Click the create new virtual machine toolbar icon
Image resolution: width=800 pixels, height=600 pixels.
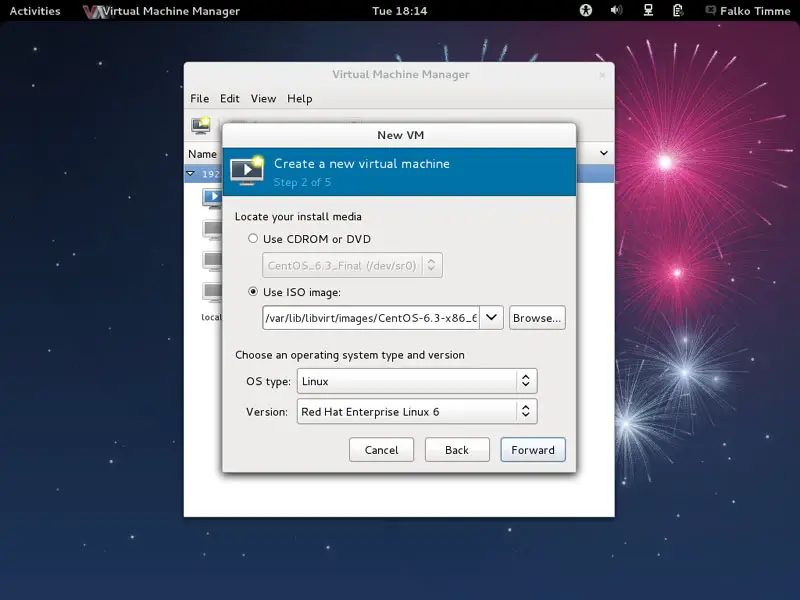(x=201, y=126)
